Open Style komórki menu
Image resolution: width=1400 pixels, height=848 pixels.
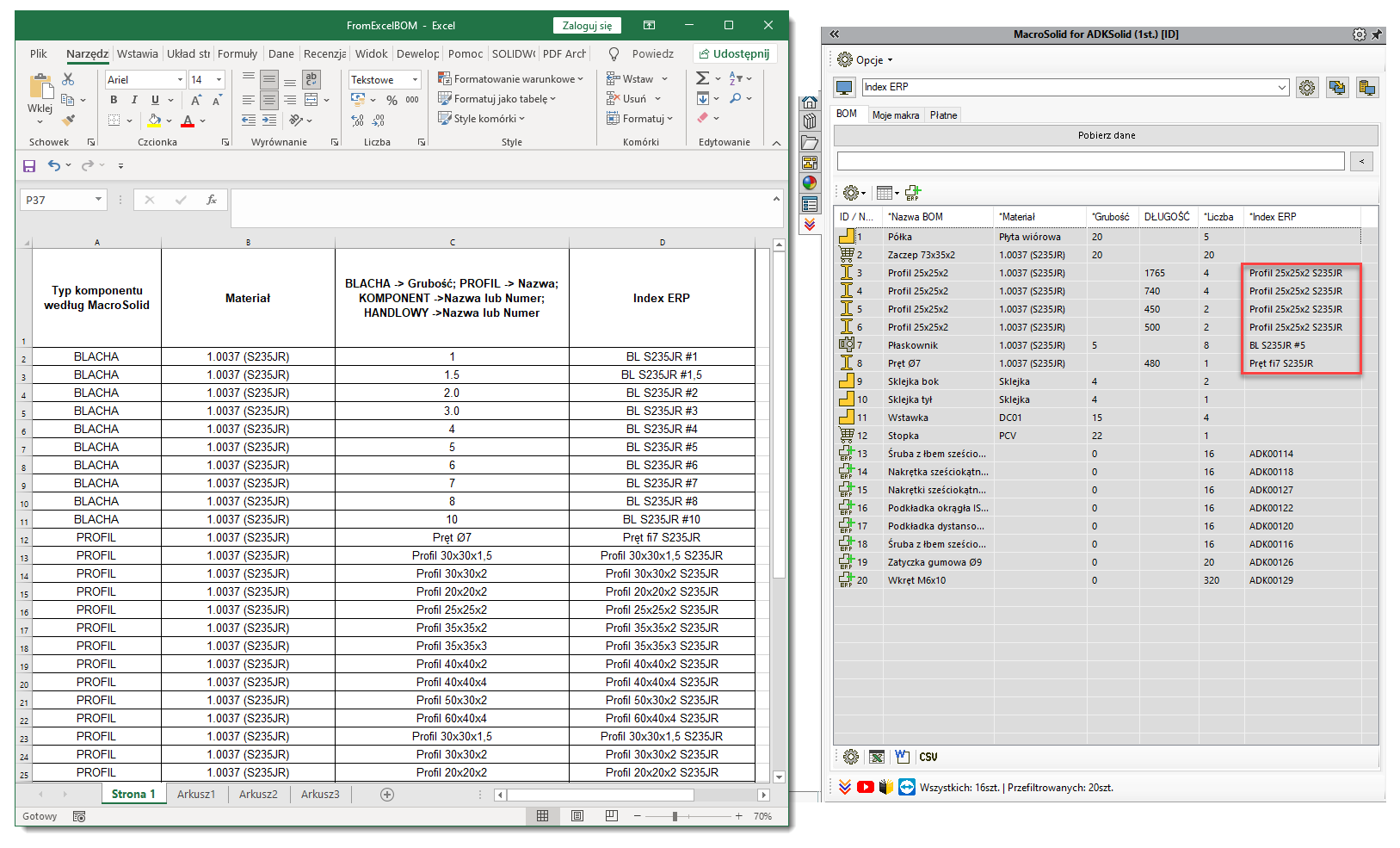click(x=481, y=119)
